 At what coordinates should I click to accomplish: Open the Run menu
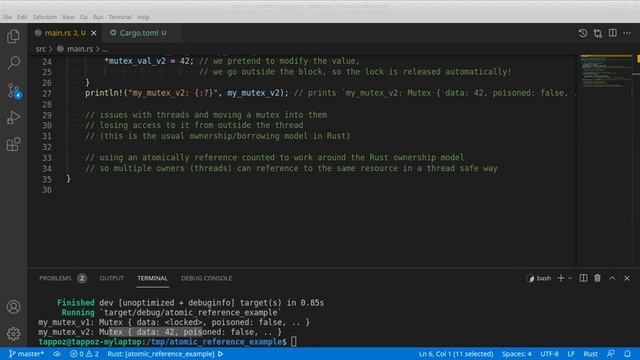pyautogui.click(x=98, y=17)
